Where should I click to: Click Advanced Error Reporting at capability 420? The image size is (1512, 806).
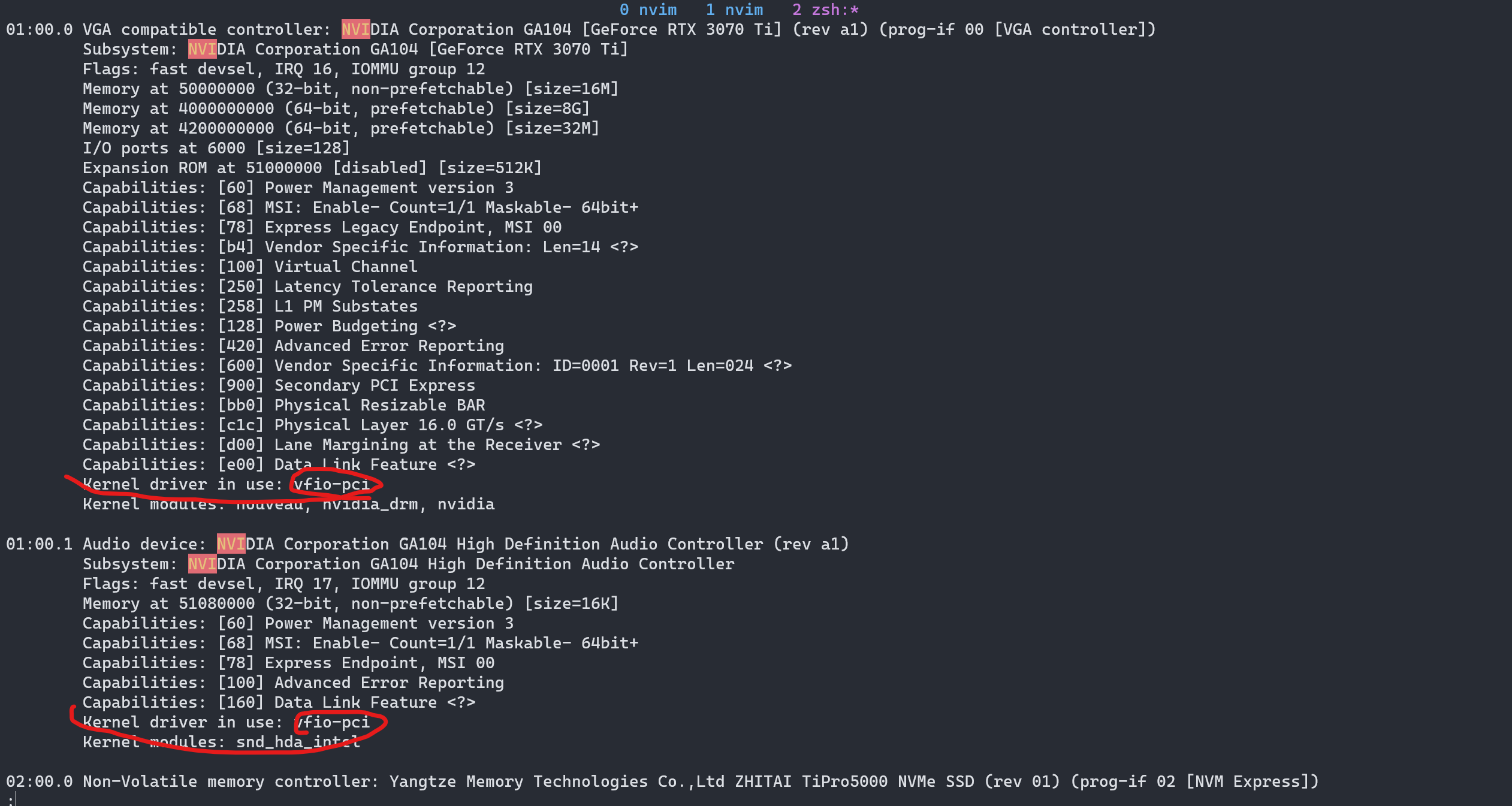pyautogui.click(x=389, y=346)
